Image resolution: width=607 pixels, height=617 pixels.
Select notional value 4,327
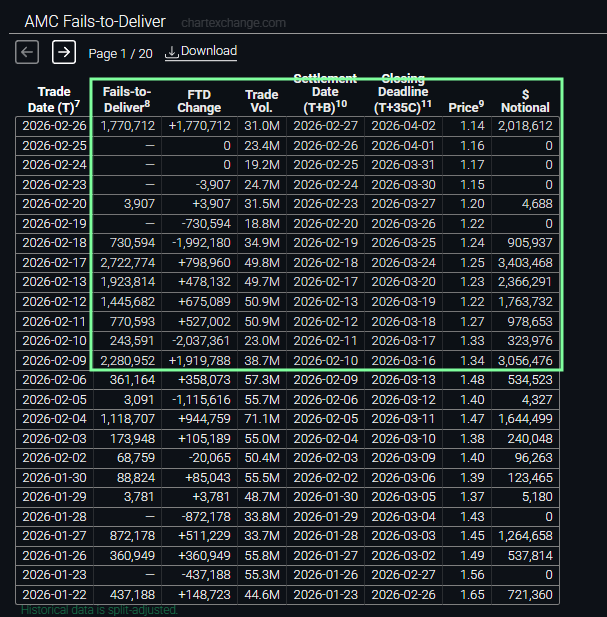pos(537,400)
